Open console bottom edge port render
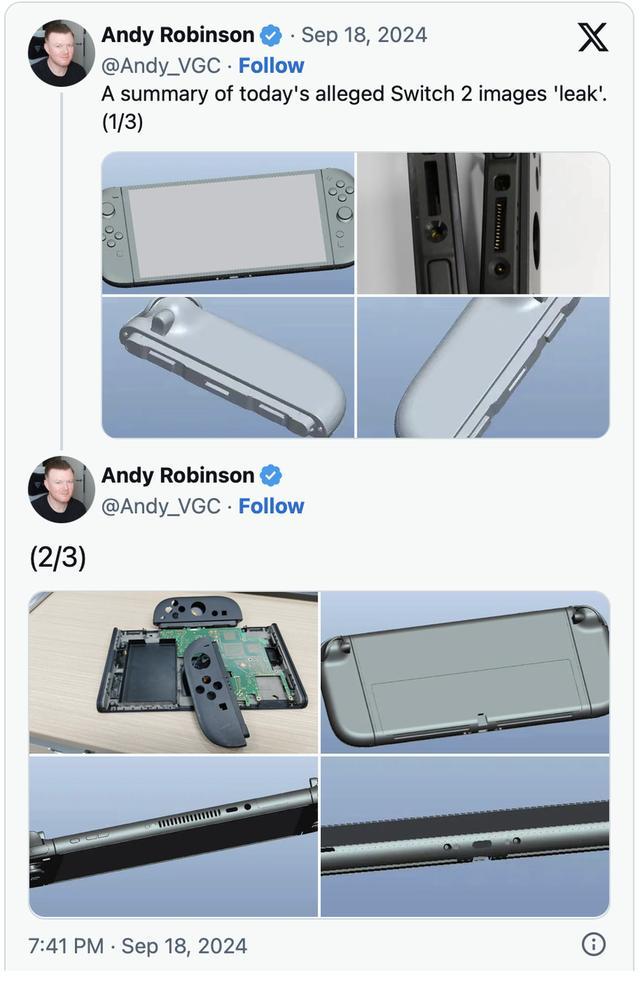 pyautogui.click(x=465, y=837)
